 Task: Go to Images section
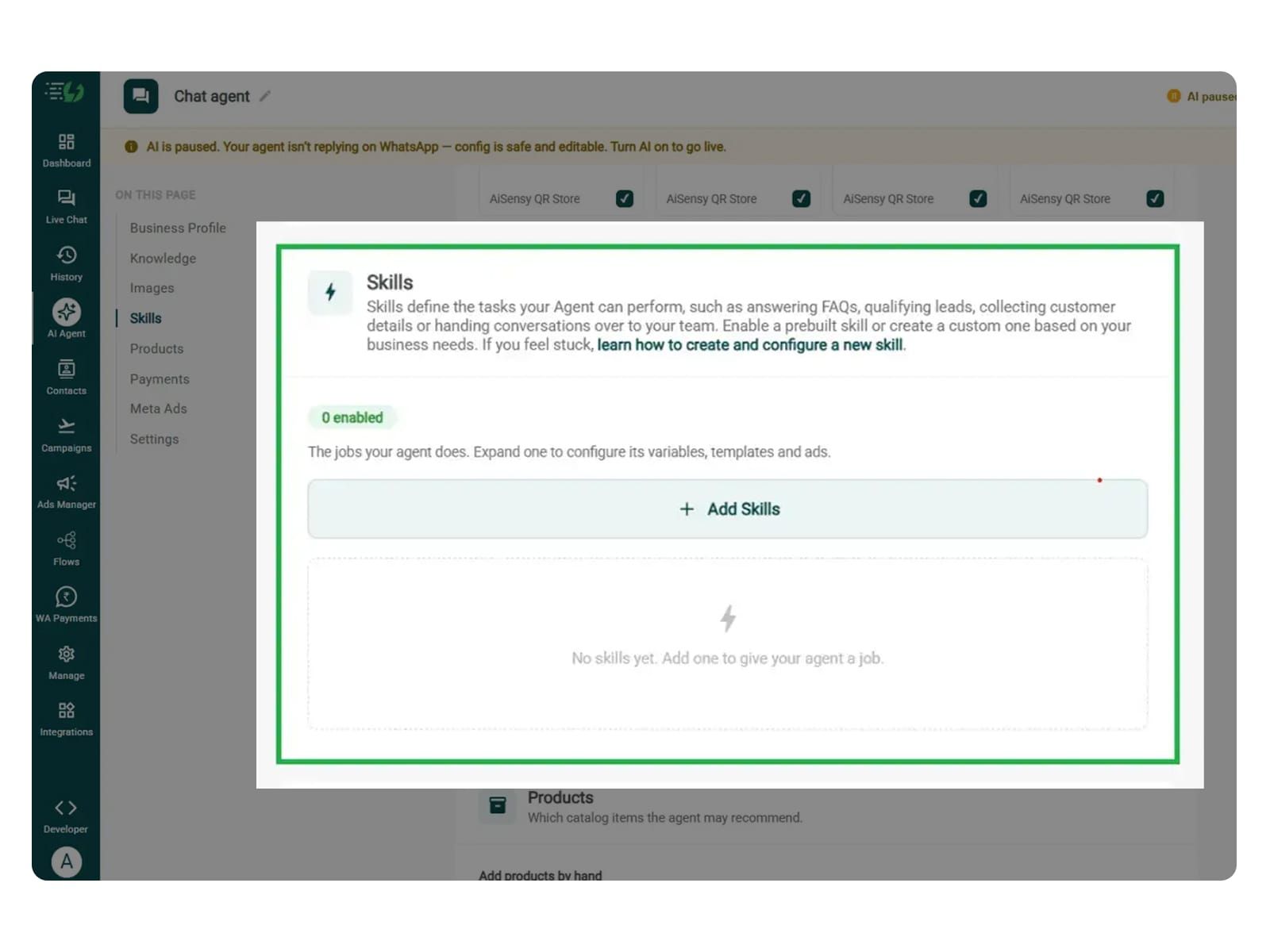152,288
